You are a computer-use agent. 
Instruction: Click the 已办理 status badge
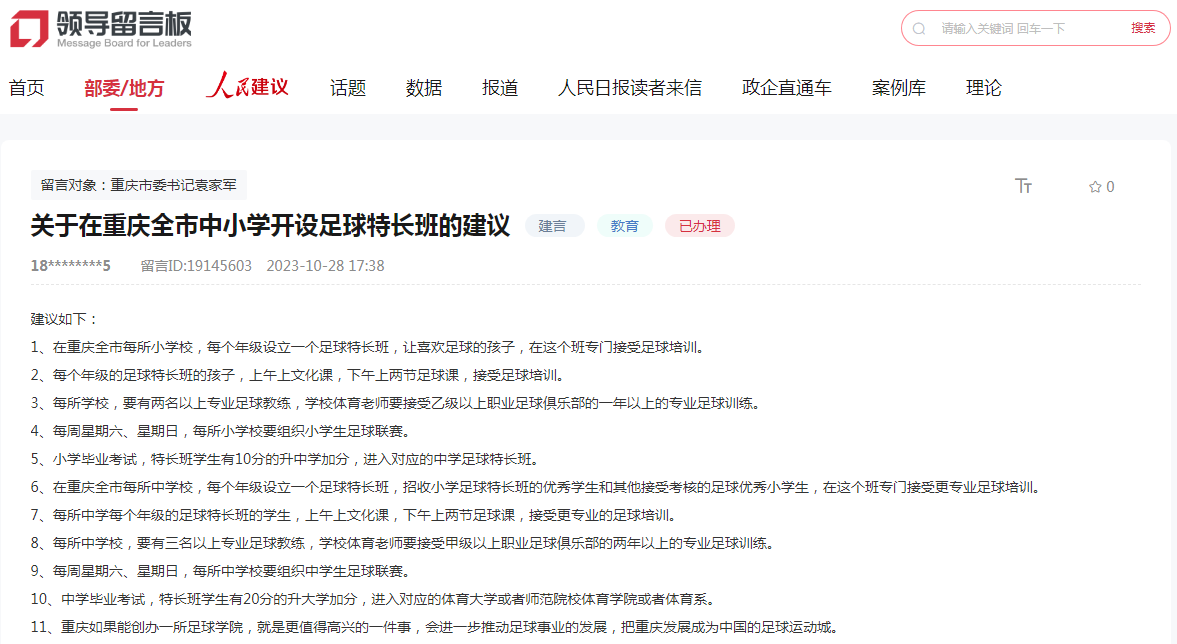tap(699, 225)
